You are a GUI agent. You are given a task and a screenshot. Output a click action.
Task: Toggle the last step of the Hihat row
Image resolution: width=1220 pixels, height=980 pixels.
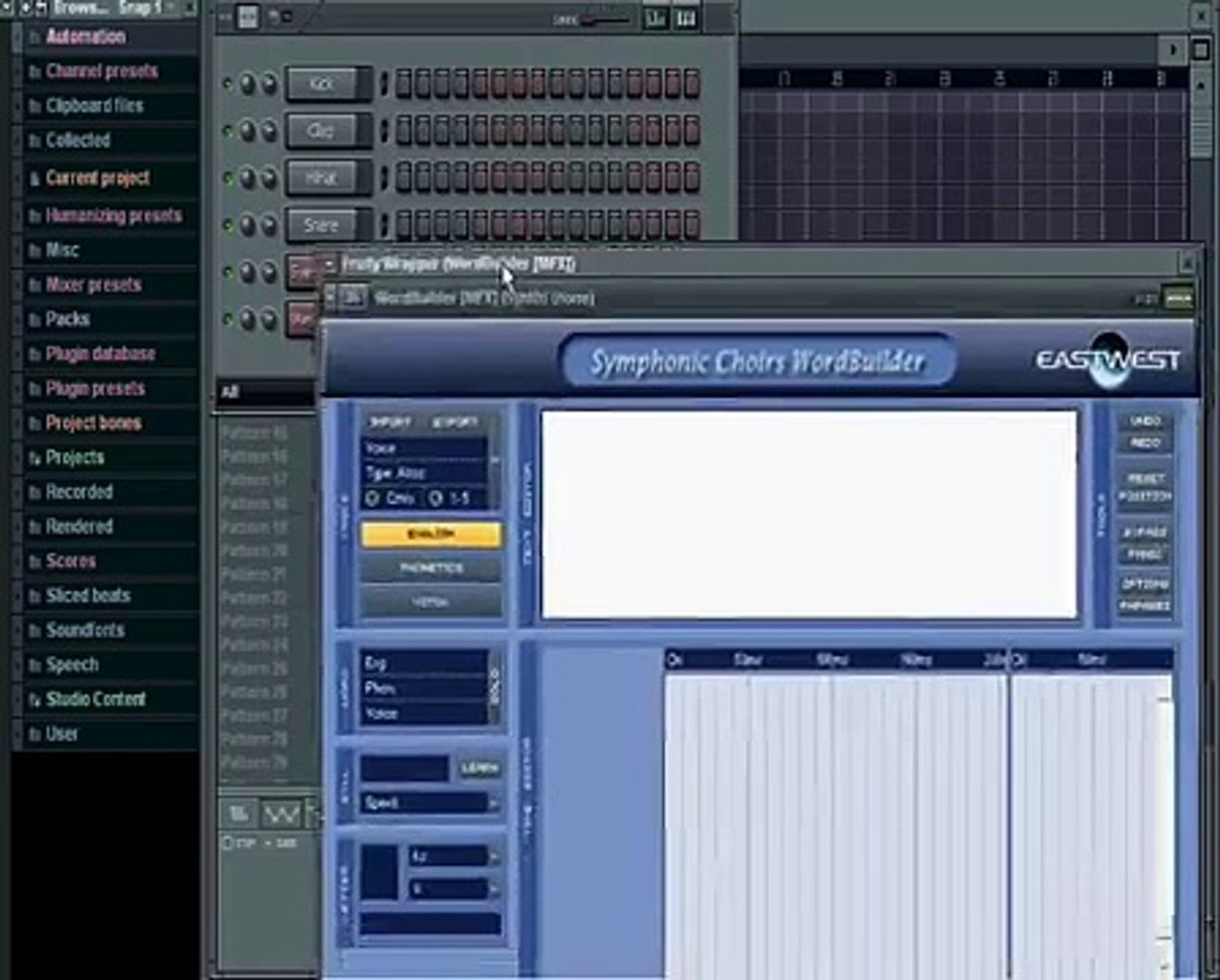(692, 178)
